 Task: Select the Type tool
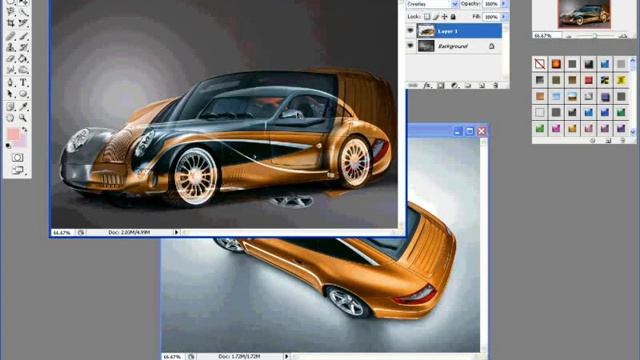pyautogui.click(x=23, y=82)
